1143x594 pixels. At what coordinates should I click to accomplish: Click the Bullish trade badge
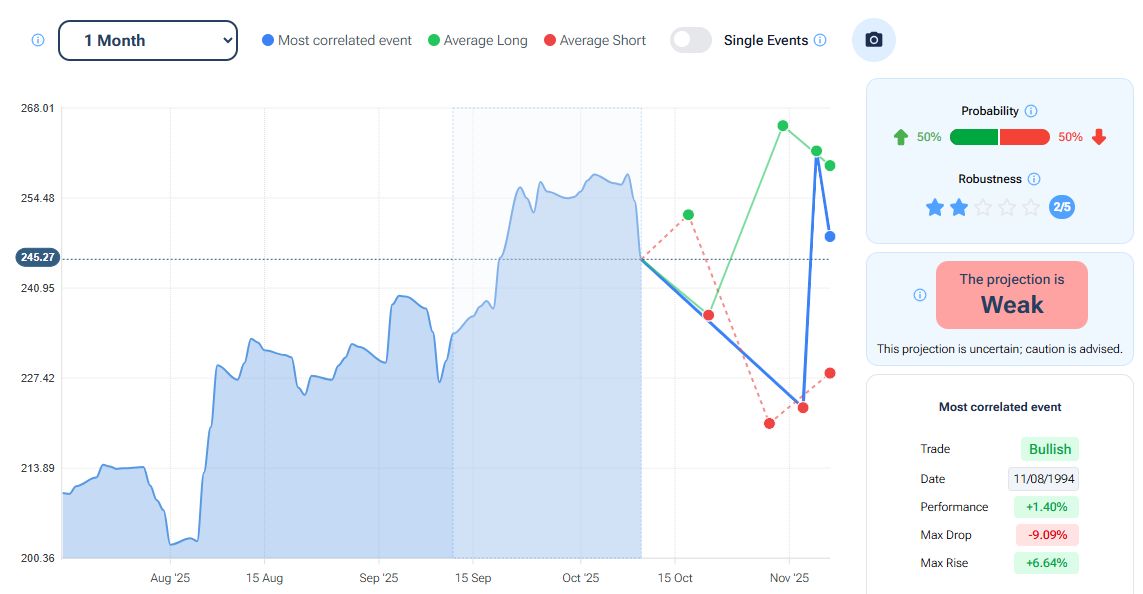tap(1050, 449)
